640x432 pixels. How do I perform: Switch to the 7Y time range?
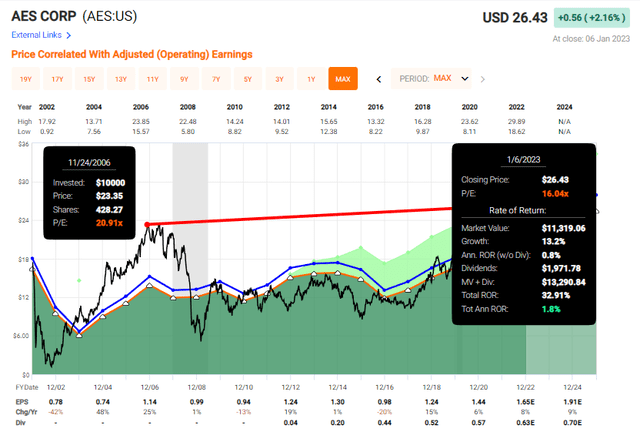[x=216, y=79]
